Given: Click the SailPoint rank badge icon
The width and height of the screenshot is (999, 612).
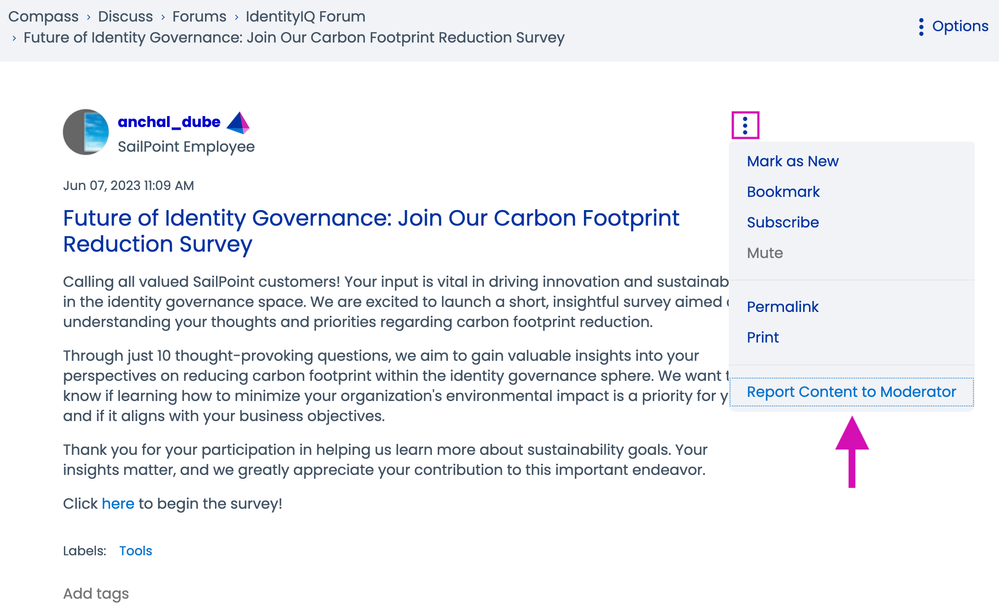Looking at the screenshot, I should [238, 123].
